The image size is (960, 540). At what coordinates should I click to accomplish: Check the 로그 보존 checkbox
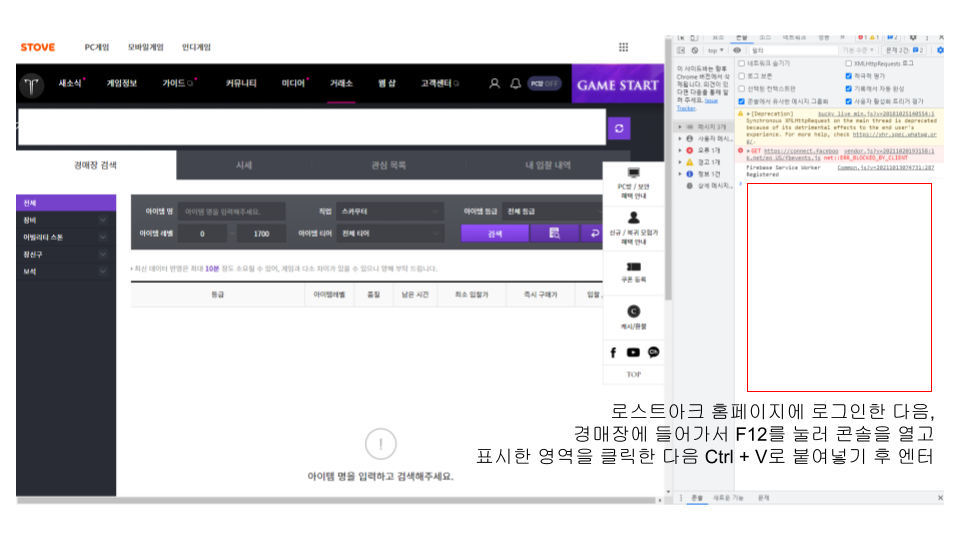(741, 76)
